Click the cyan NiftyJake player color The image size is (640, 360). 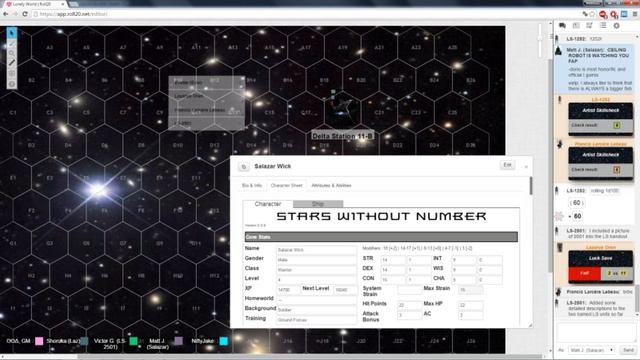(x=224, y=341)
